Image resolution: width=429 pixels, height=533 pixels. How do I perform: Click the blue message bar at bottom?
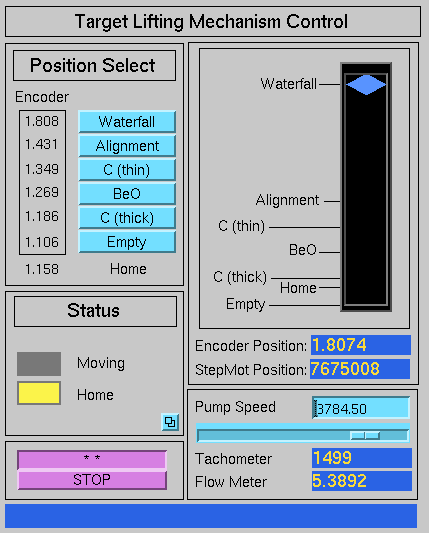[x=211, y=516]
